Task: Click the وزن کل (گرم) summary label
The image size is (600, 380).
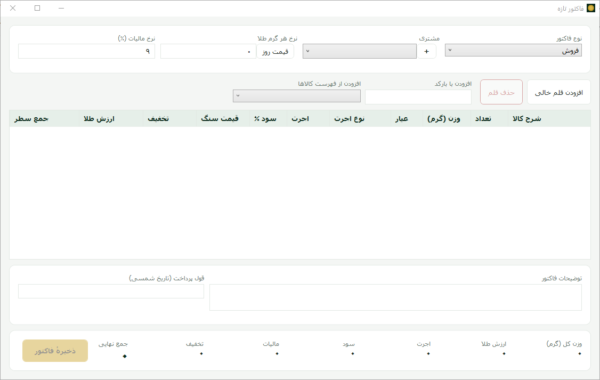Action: 564,344
